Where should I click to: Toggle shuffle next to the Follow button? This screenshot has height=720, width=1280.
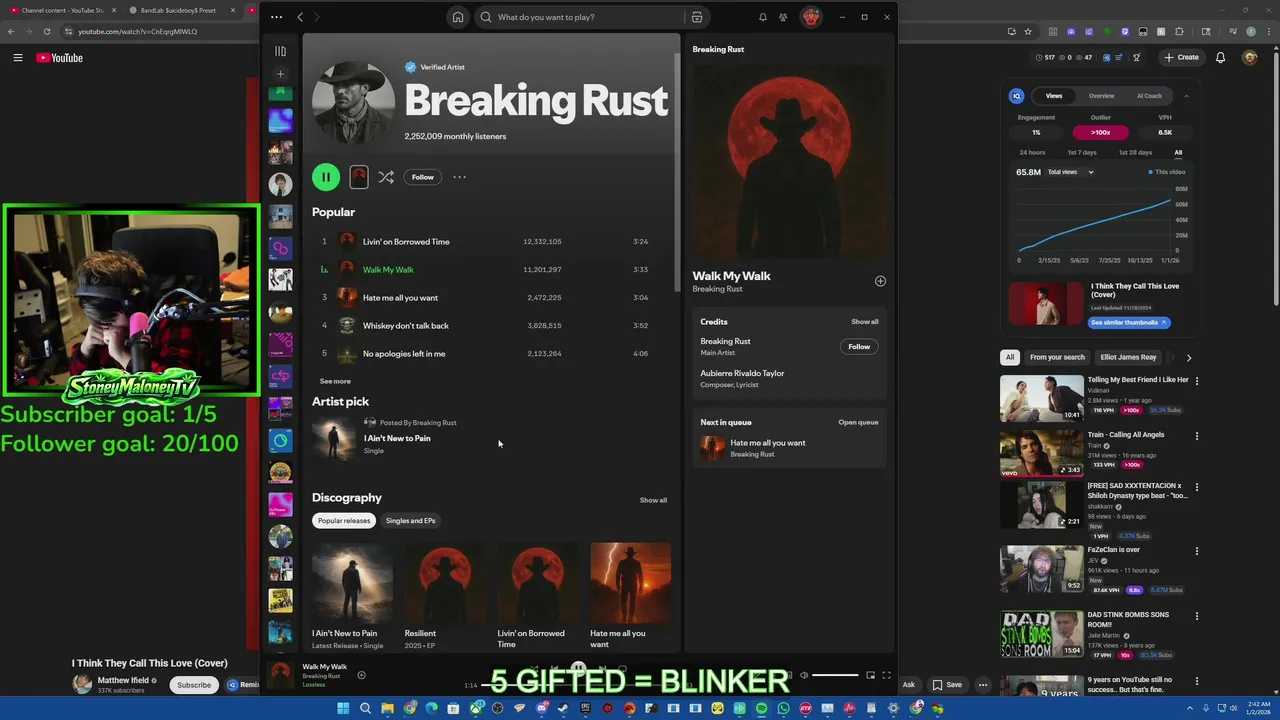[x=386, y=177]
